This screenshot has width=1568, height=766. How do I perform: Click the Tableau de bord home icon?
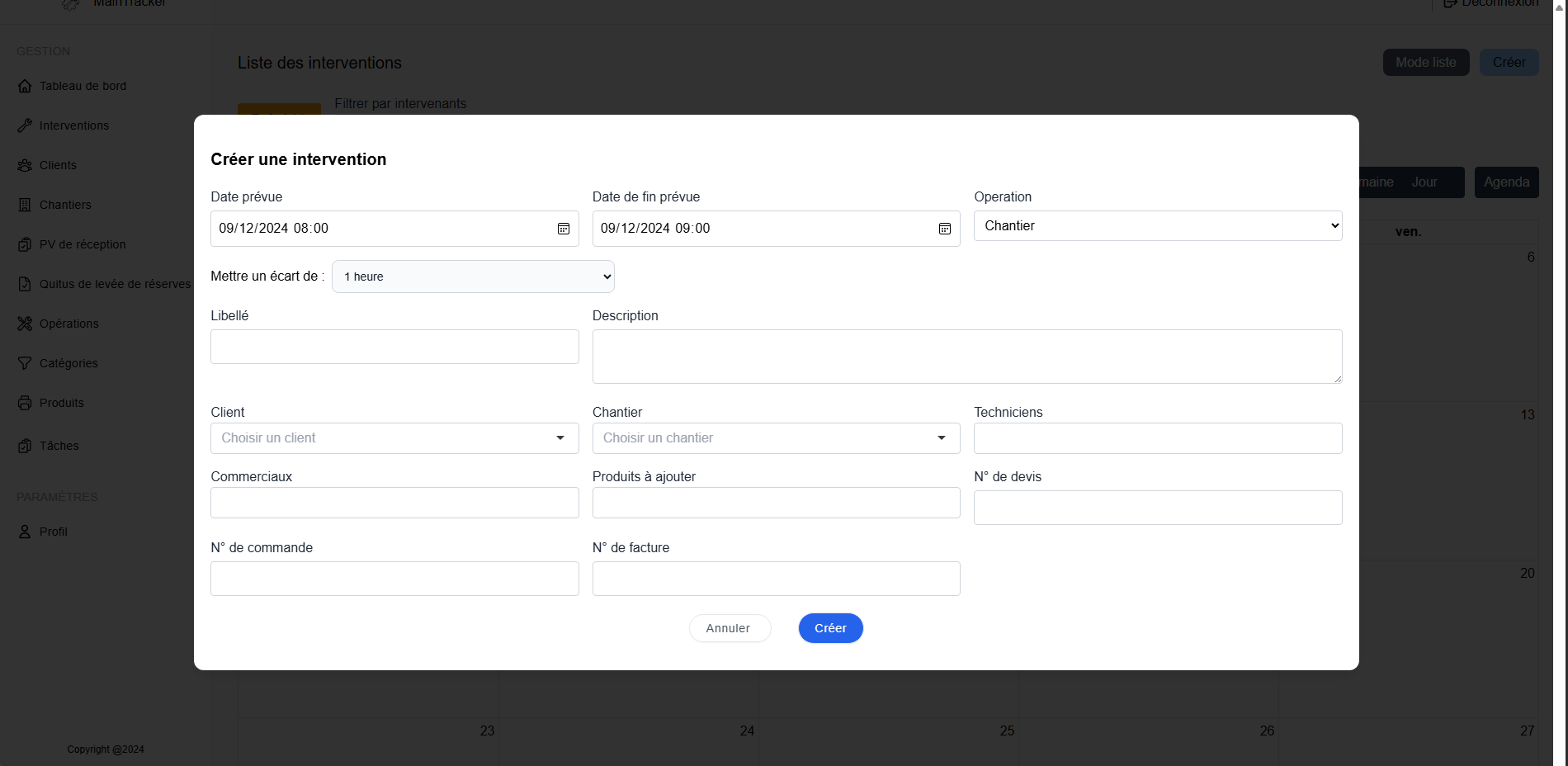pos(25,86)
